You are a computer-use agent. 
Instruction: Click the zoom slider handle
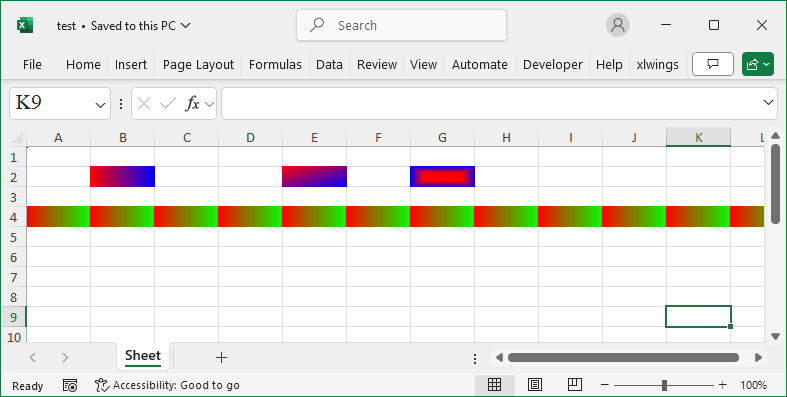click(665, 385)
